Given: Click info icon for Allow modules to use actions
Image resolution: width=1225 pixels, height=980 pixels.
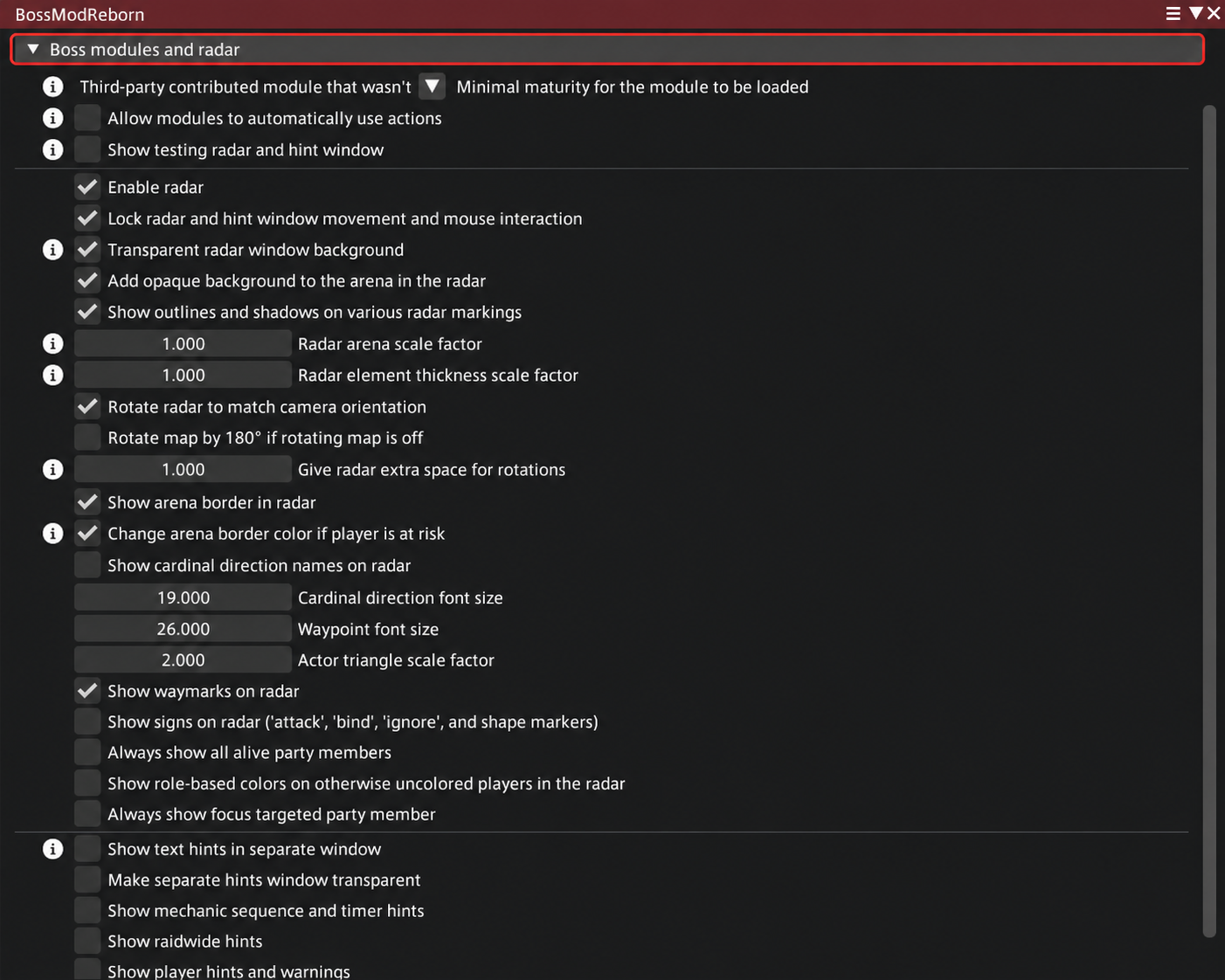Looking at the screenshot, I should tap(53, 118).
